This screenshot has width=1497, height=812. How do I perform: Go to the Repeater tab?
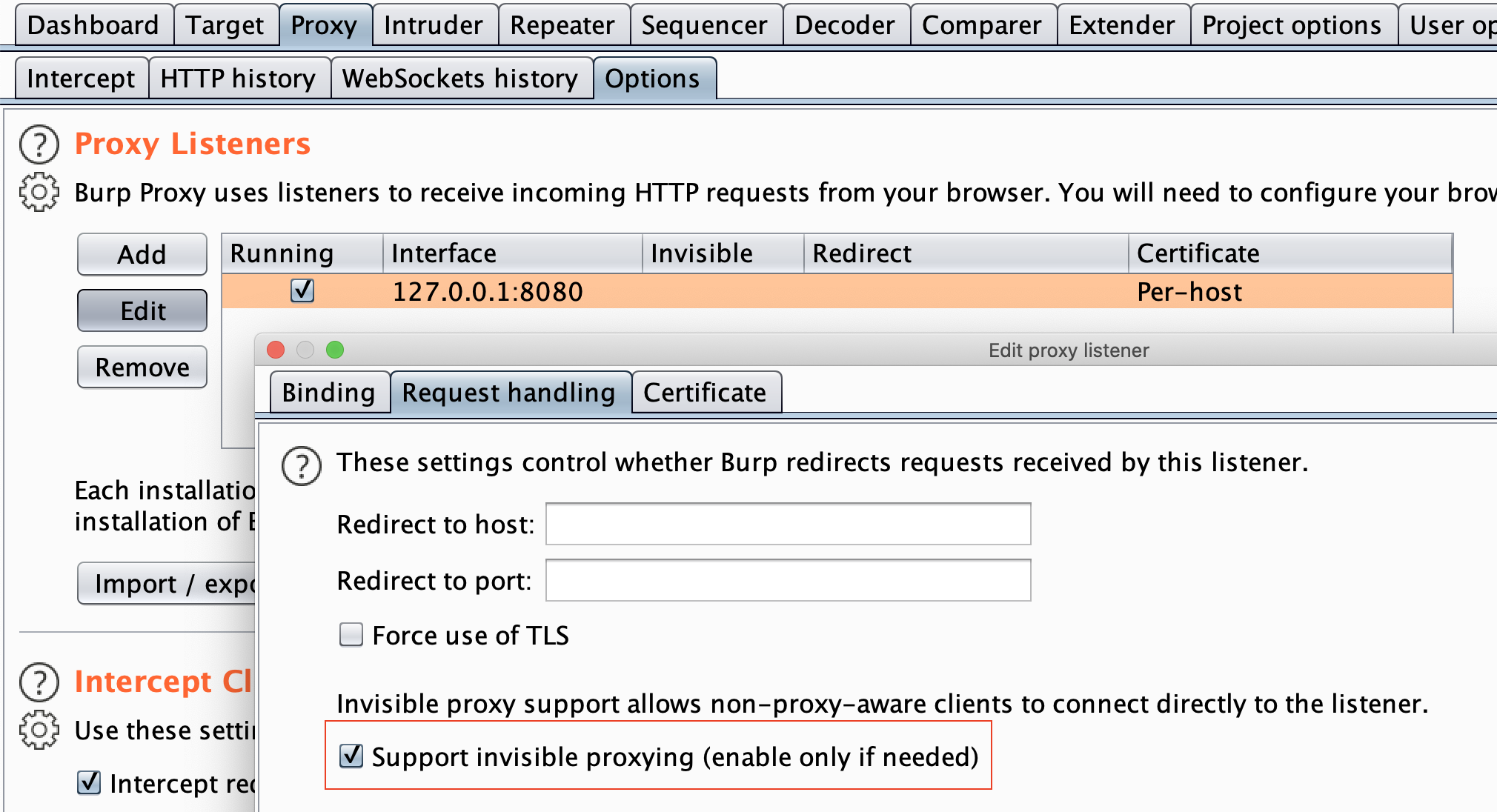tap(562, 26)
